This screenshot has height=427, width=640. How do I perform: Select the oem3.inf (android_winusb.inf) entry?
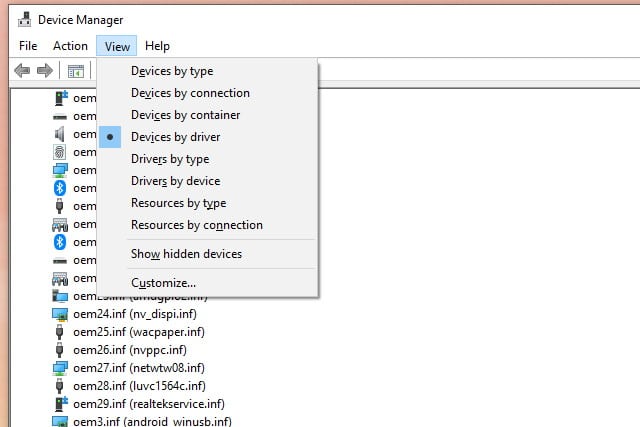coord(152,421)
